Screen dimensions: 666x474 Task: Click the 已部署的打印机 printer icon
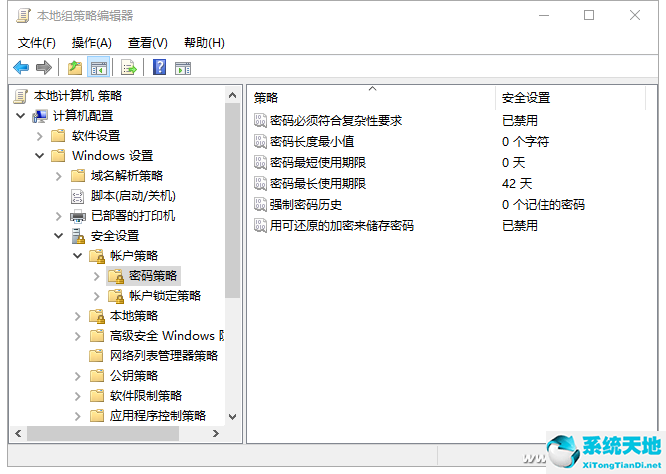click(78, 216)
